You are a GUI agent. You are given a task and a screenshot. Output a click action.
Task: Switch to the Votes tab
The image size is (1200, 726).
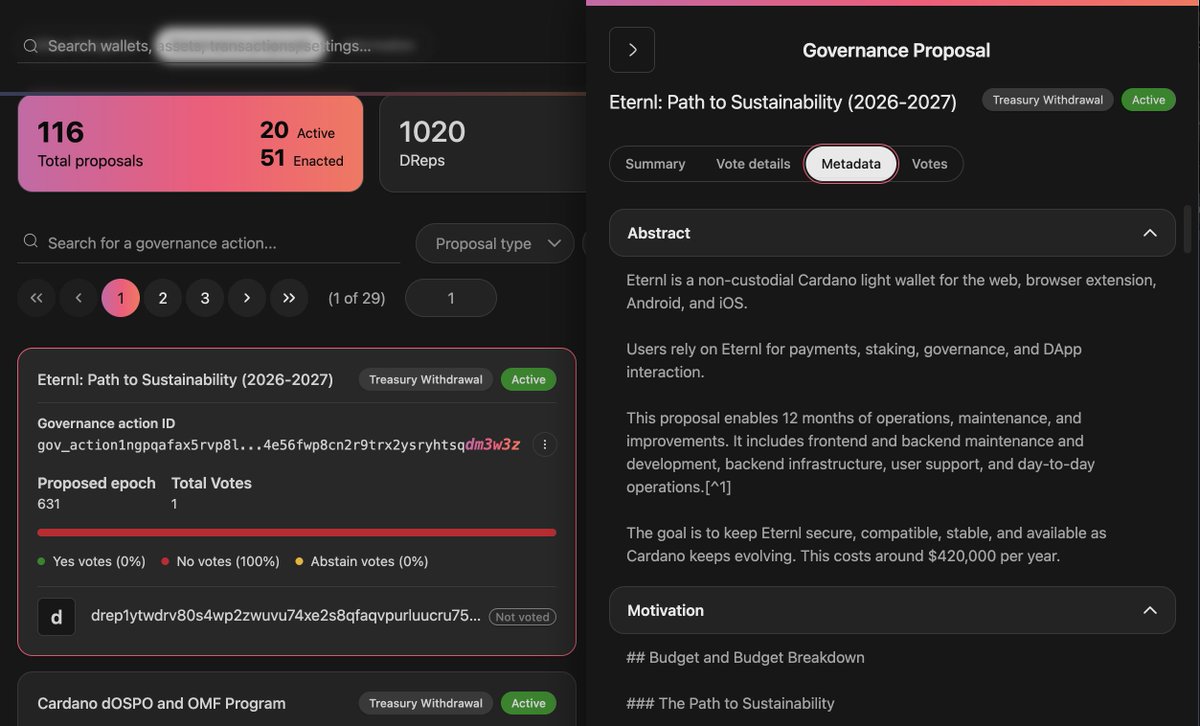pyautogui.click(x=929, y=164)
